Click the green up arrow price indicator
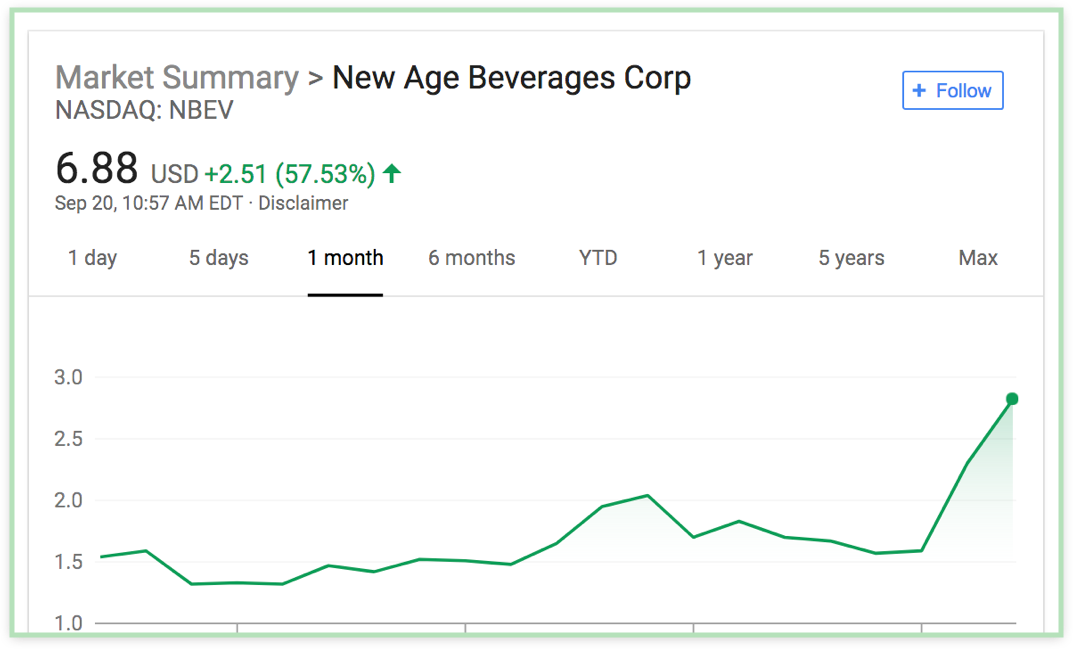 (x=391, y=173)
